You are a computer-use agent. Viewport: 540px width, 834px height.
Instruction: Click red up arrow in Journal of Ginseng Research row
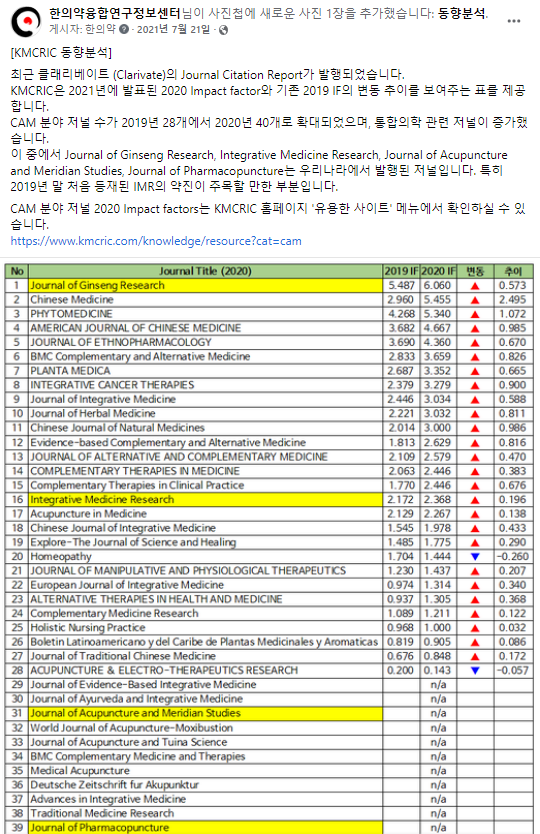coord(475,286)
